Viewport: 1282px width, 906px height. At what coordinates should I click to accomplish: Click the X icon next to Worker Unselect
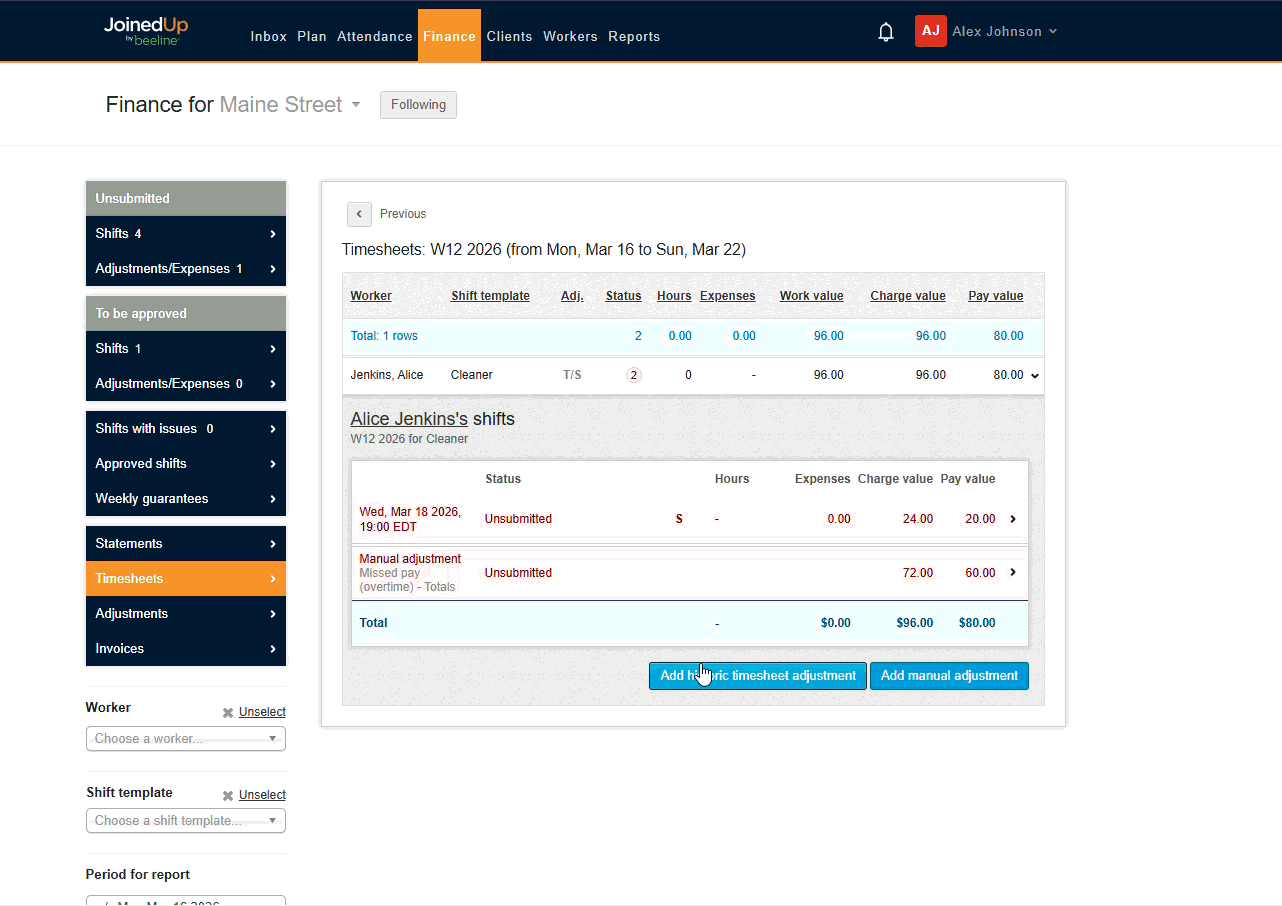pos(229,712)
